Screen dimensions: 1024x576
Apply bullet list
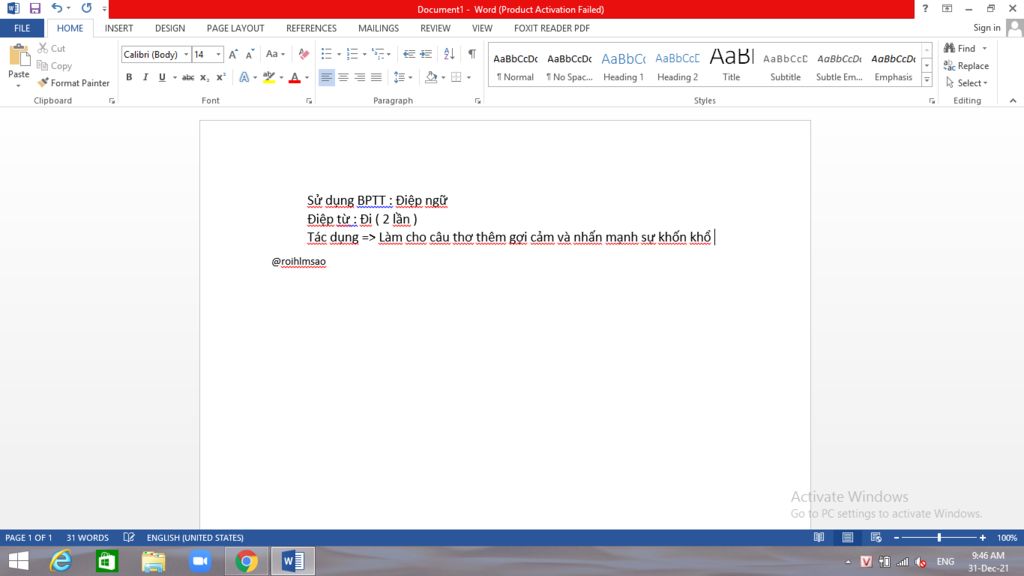tap(327, 54)
